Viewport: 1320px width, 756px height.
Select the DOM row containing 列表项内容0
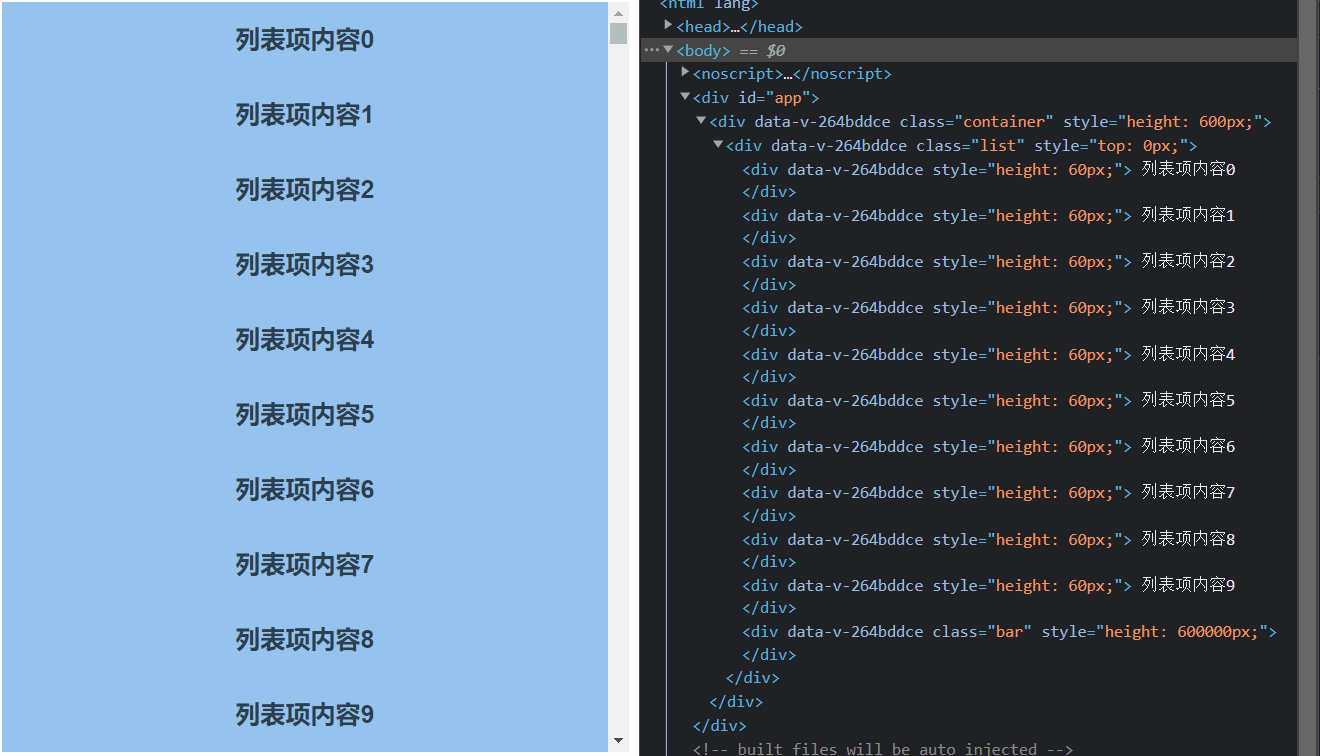pos(989,169)
